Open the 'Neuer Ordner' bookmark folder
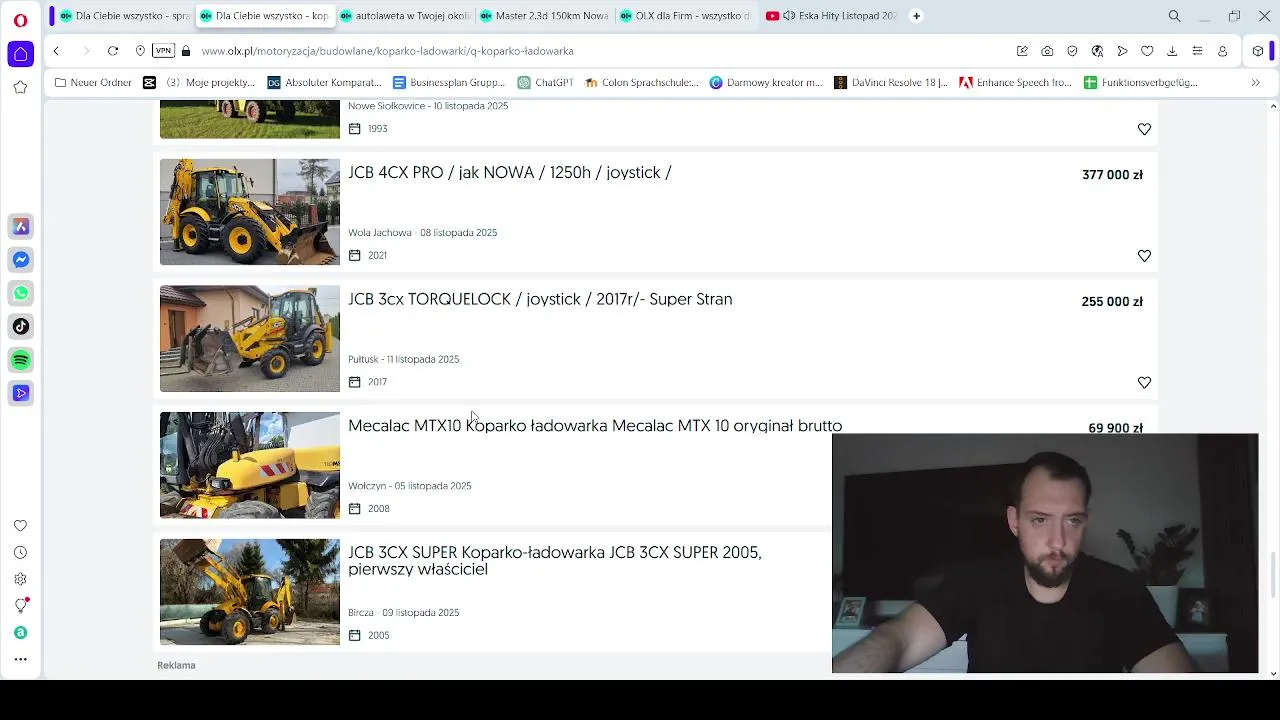 tap(93, 83)
